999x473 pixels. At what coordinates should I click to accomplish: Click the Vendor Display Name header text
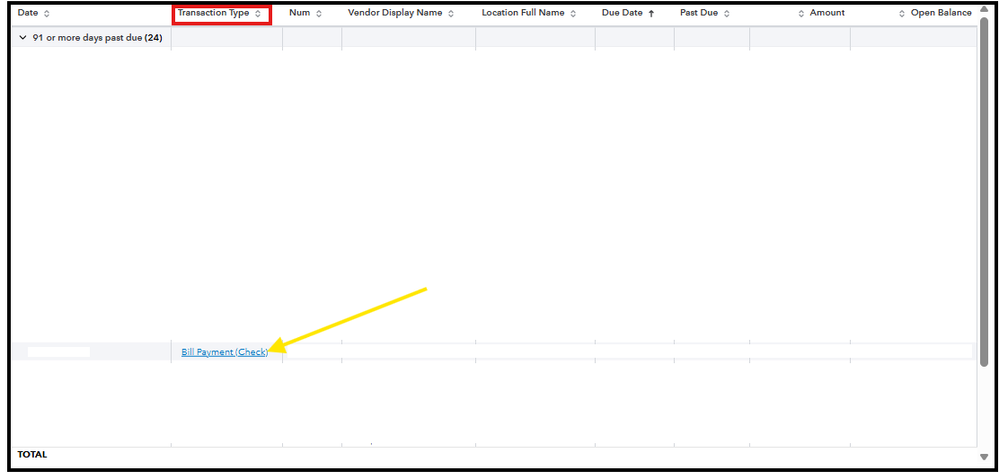click(x=395, y=13)
